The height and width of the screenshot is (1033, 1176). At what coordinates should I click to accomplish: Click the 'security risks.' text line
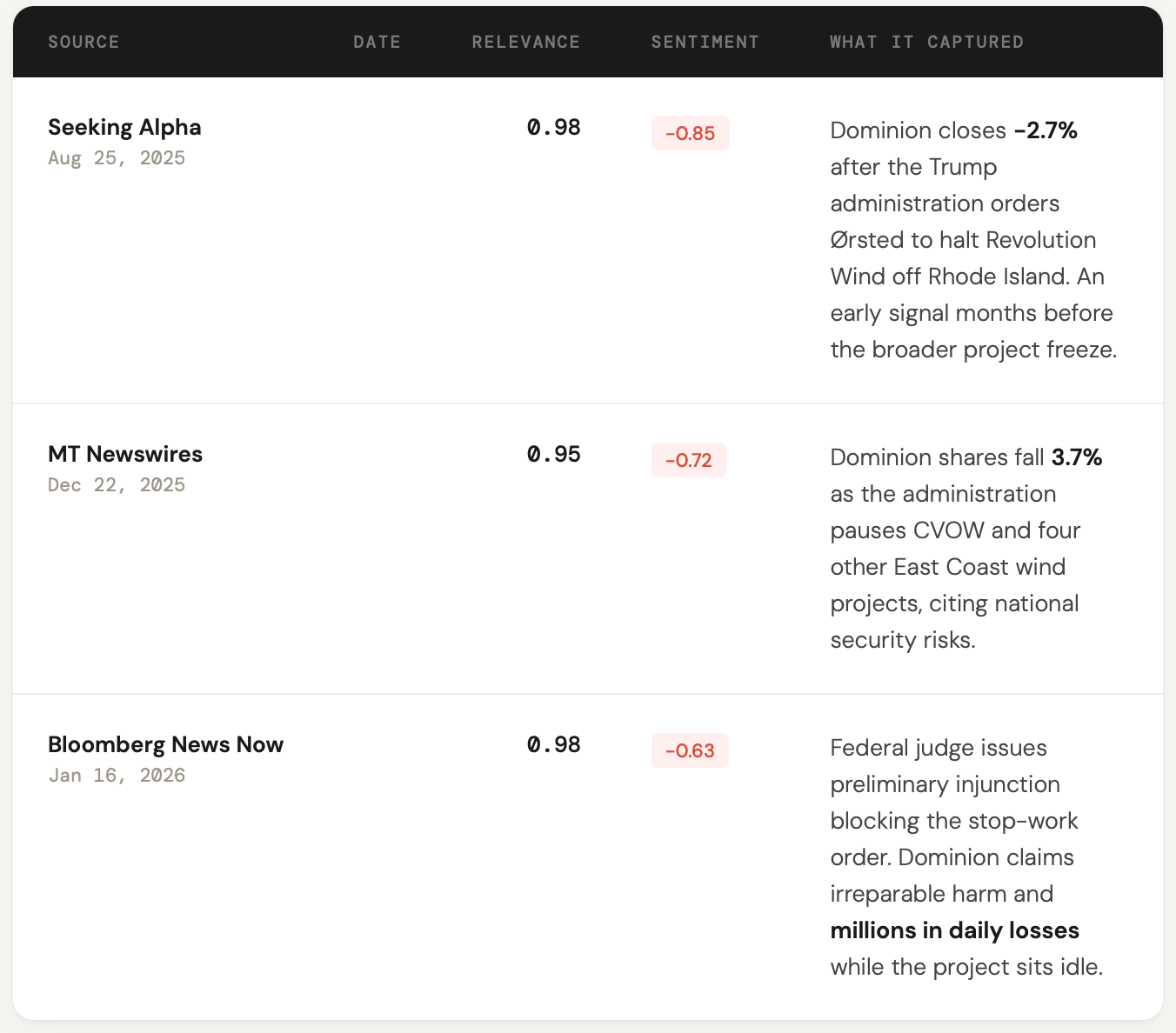click(x=903, y=640)
